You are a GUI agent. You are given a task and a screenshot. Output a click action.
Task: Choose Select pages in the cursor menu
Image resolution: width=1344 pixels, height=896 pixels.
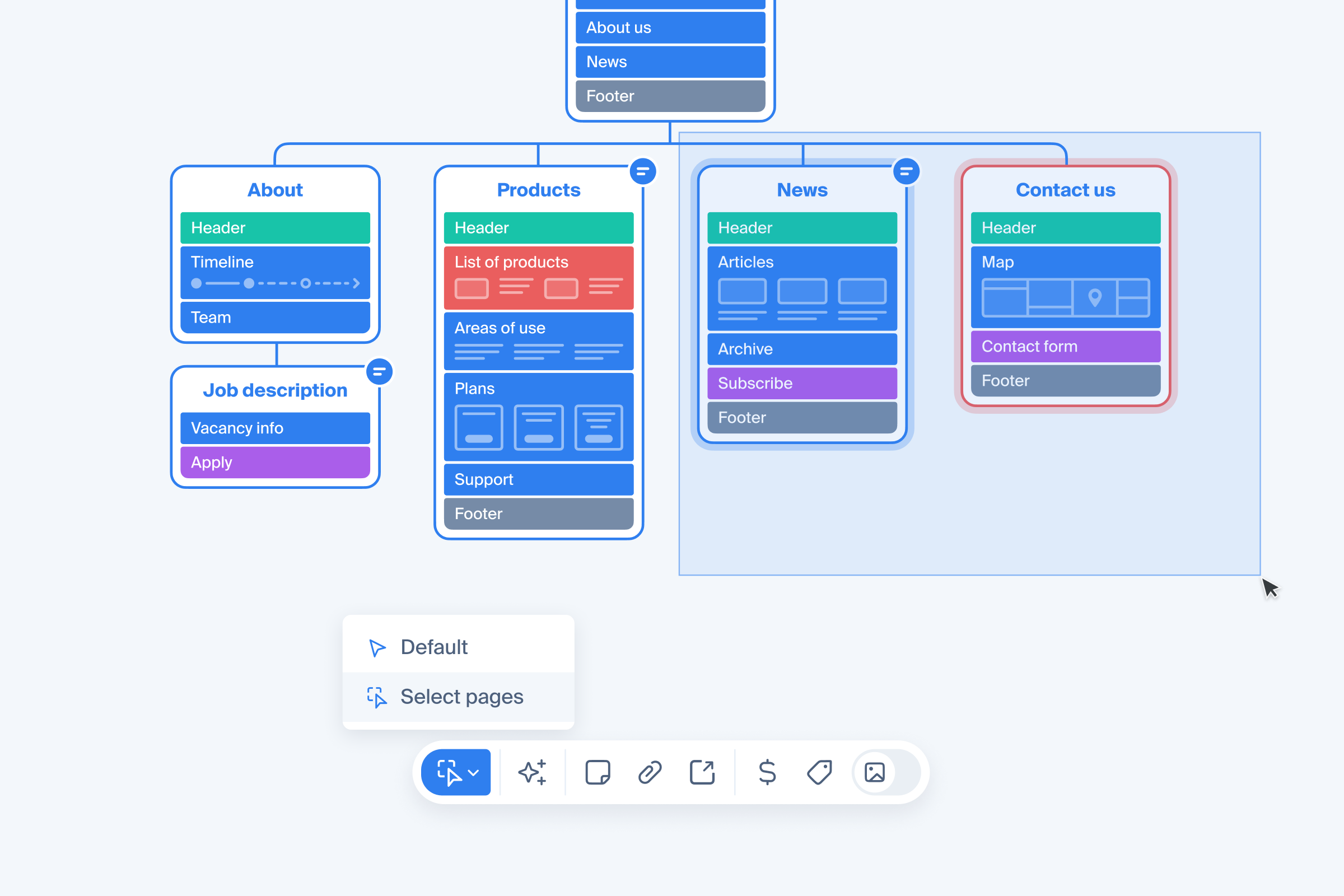click(x=458, y=697)
